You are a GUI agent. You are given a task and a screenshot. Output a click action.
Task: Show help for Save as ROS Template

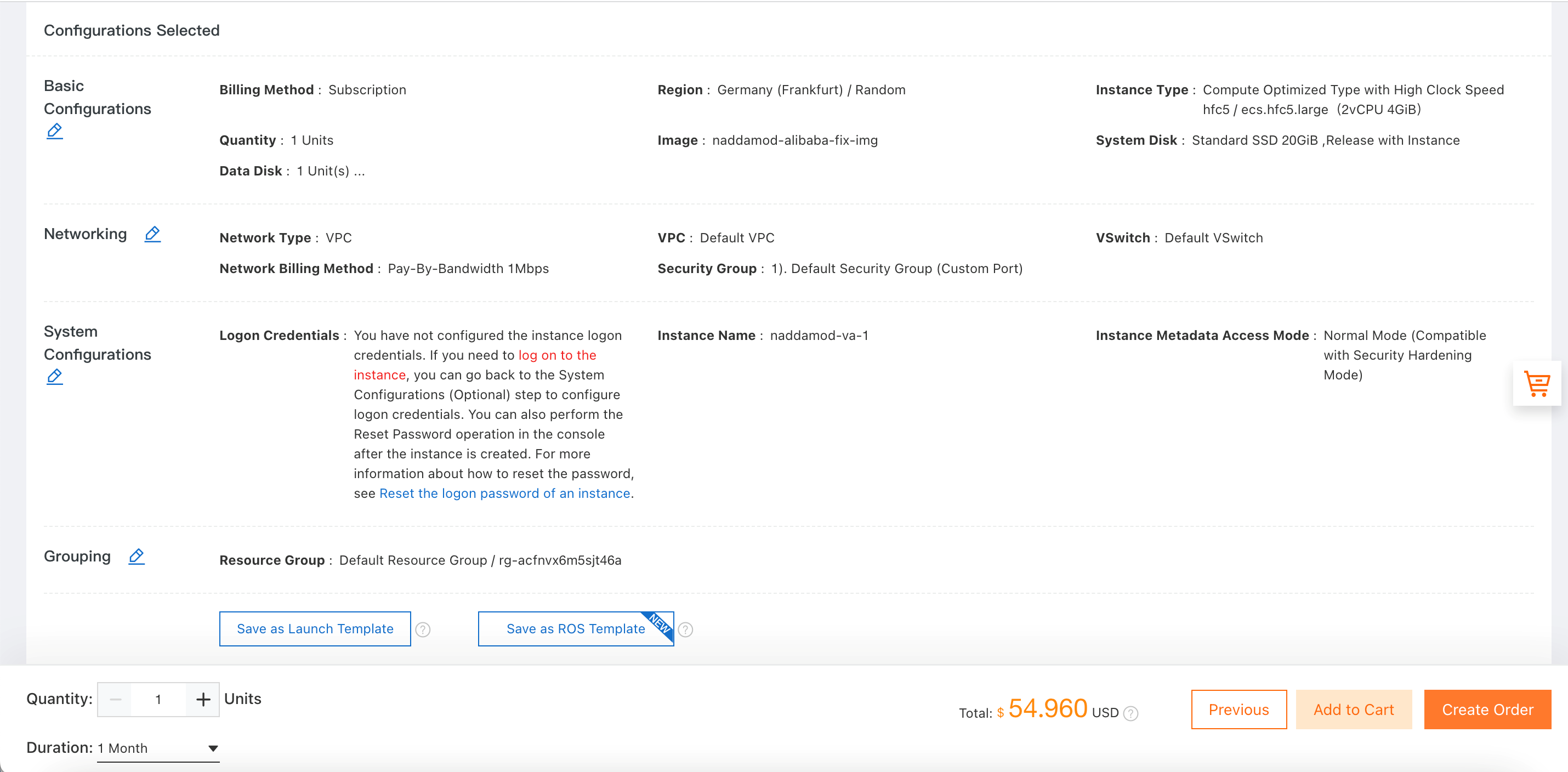[x=685, y=629]
